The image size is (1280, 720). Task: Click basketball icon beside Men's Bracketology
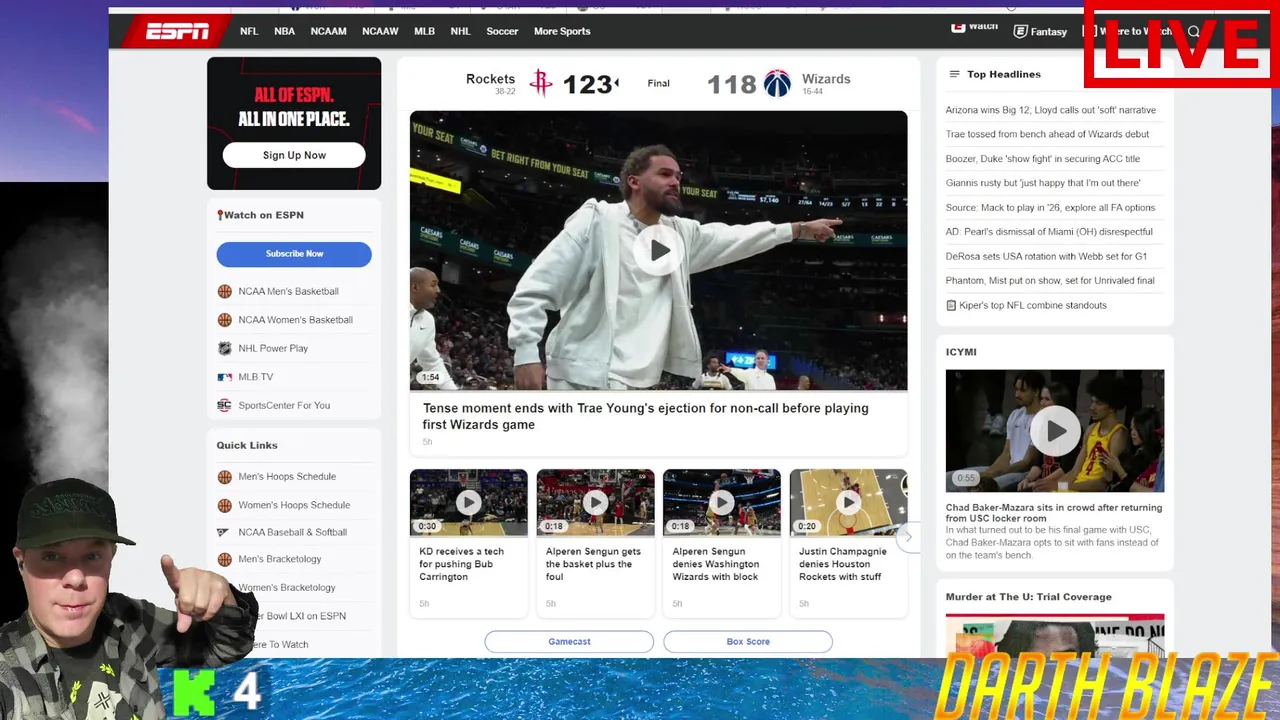(224, 559)
